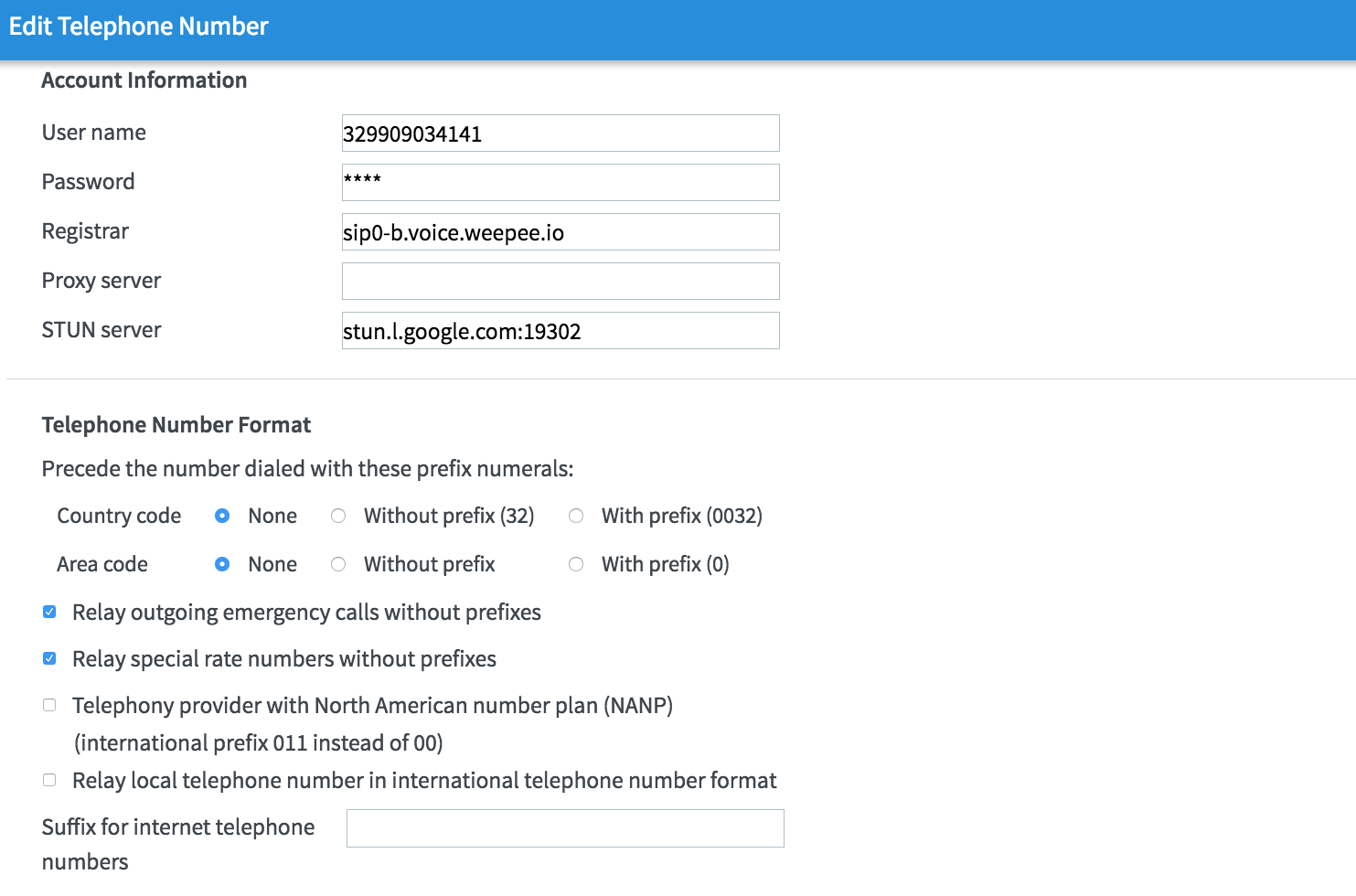The image size is (1356, 896).
Task: Toggle Relay special rate numbers checkbox
Action: [x=49, y=658]
